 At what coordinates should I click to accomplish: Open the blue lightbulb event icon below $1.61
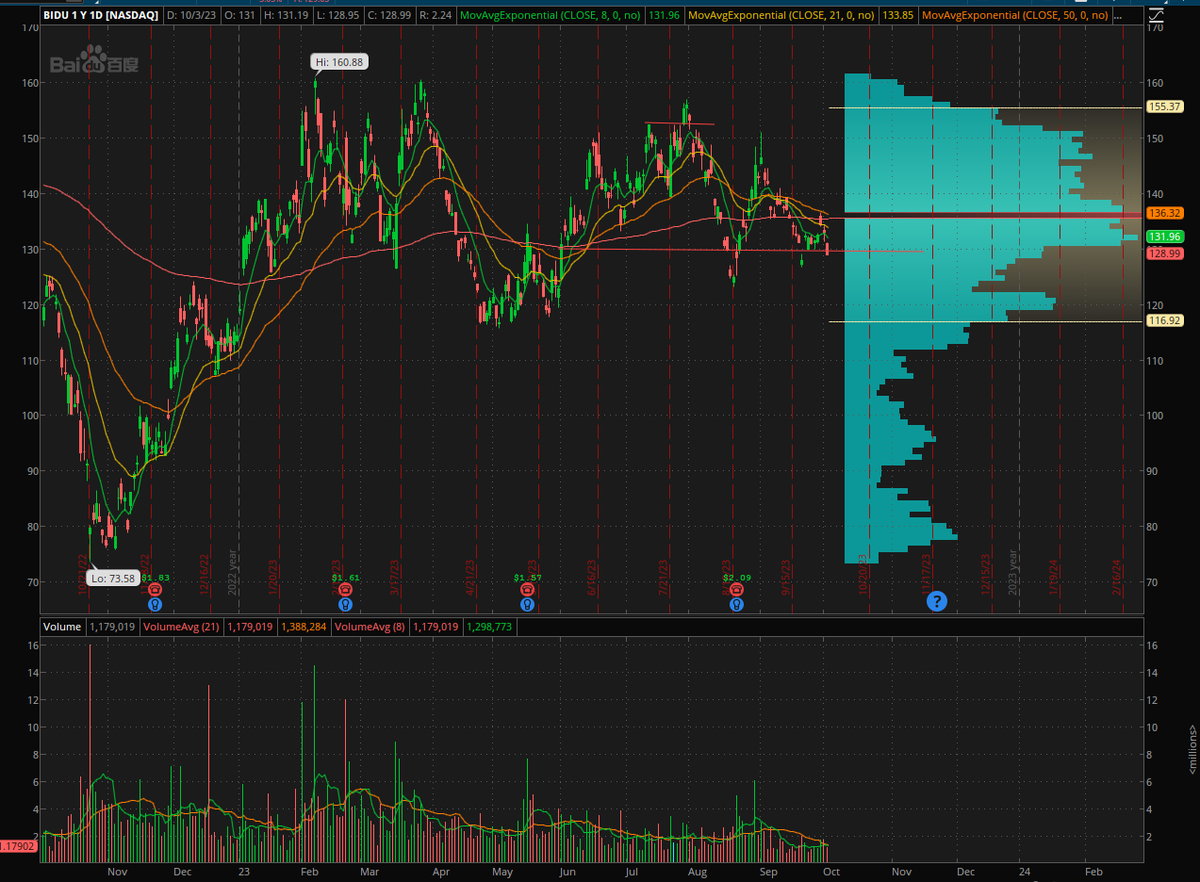(345, 604)
